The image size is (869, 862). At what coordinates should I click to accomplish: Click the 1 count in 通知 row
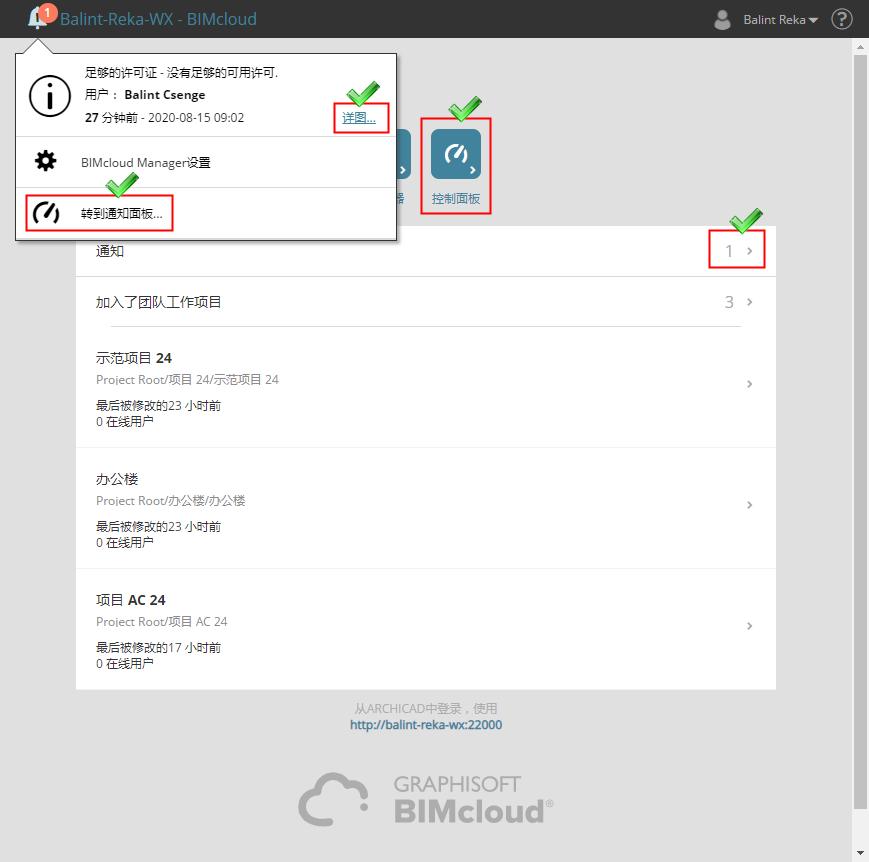[x=729, y=251]
